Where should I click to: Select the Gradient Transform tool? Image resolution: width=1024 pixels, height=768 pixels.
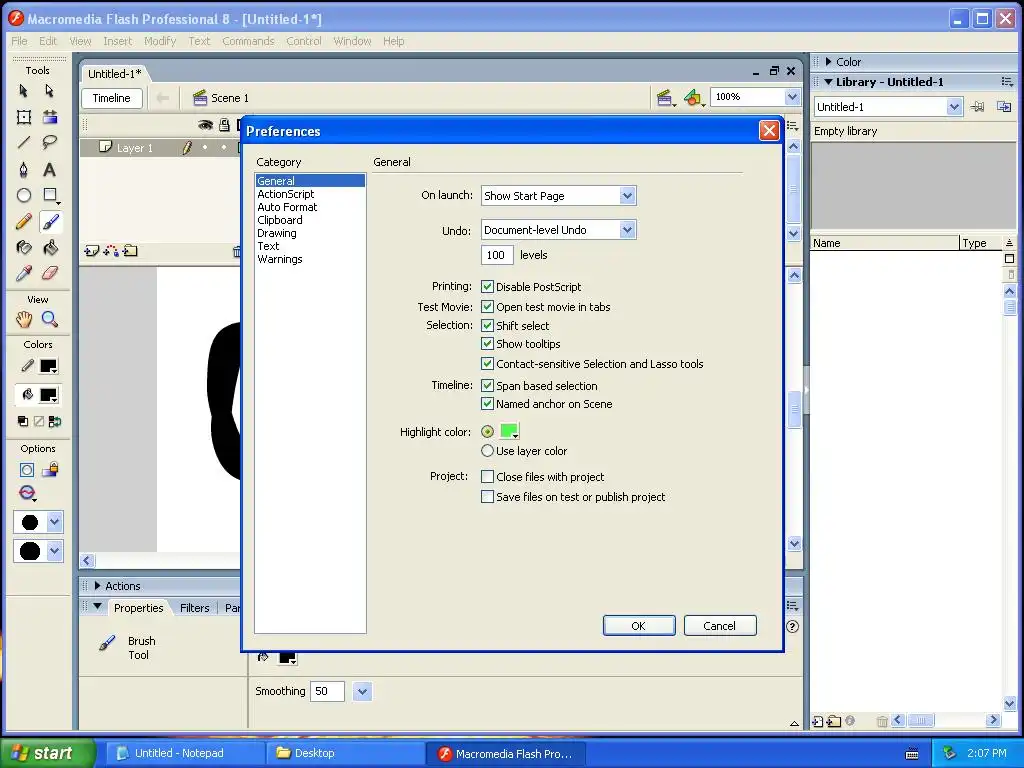pyautogui.click(x=50, y=117)
